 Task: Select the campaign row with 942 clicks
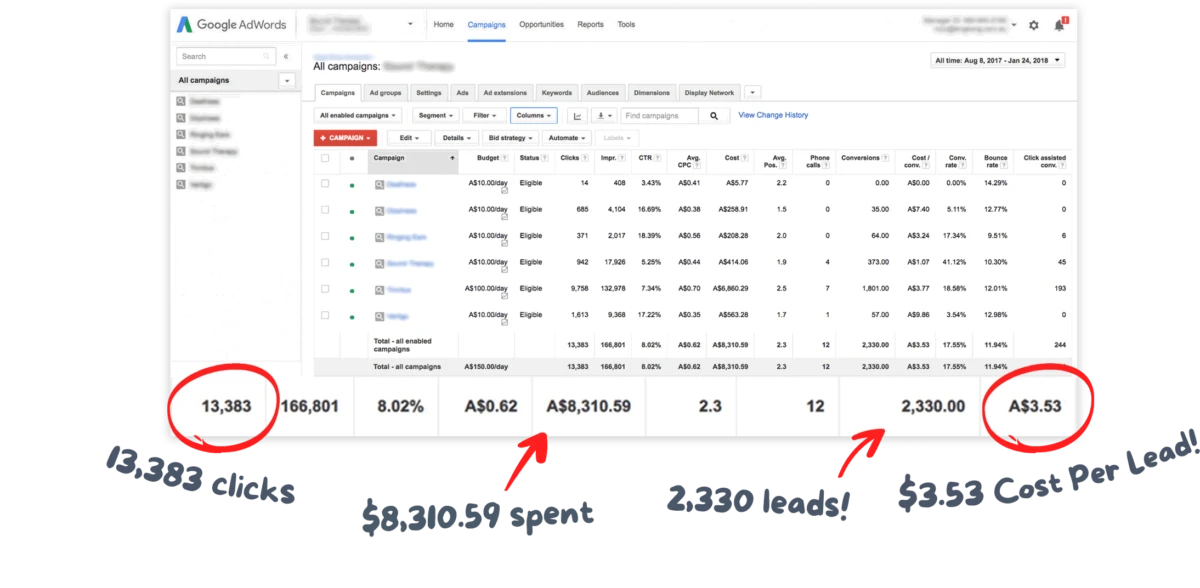[325, 262]
